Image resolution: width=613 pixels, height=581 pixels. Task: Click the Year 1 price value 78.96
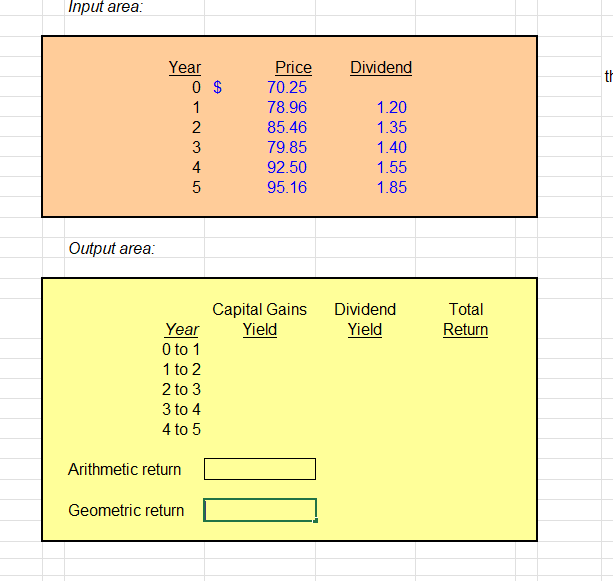pos(287,107)
